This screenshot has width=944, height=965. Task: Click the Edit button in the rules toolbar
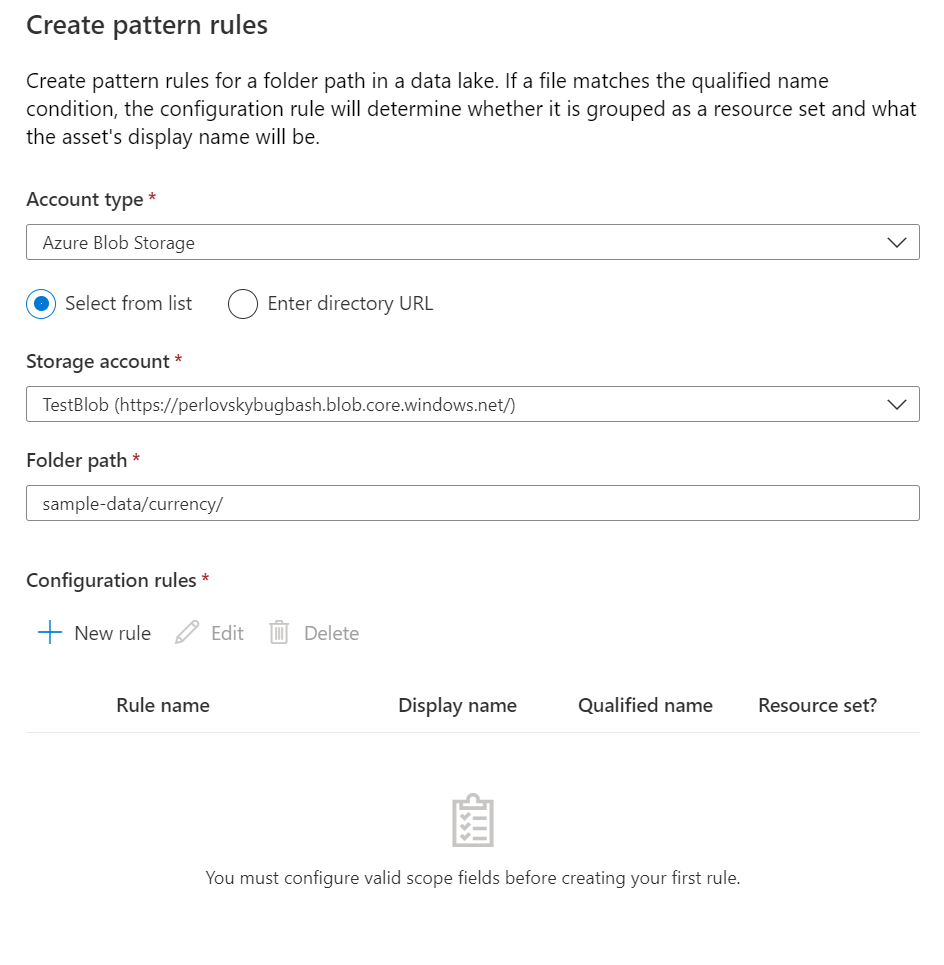pyautogui.click(x=208, y=632)
